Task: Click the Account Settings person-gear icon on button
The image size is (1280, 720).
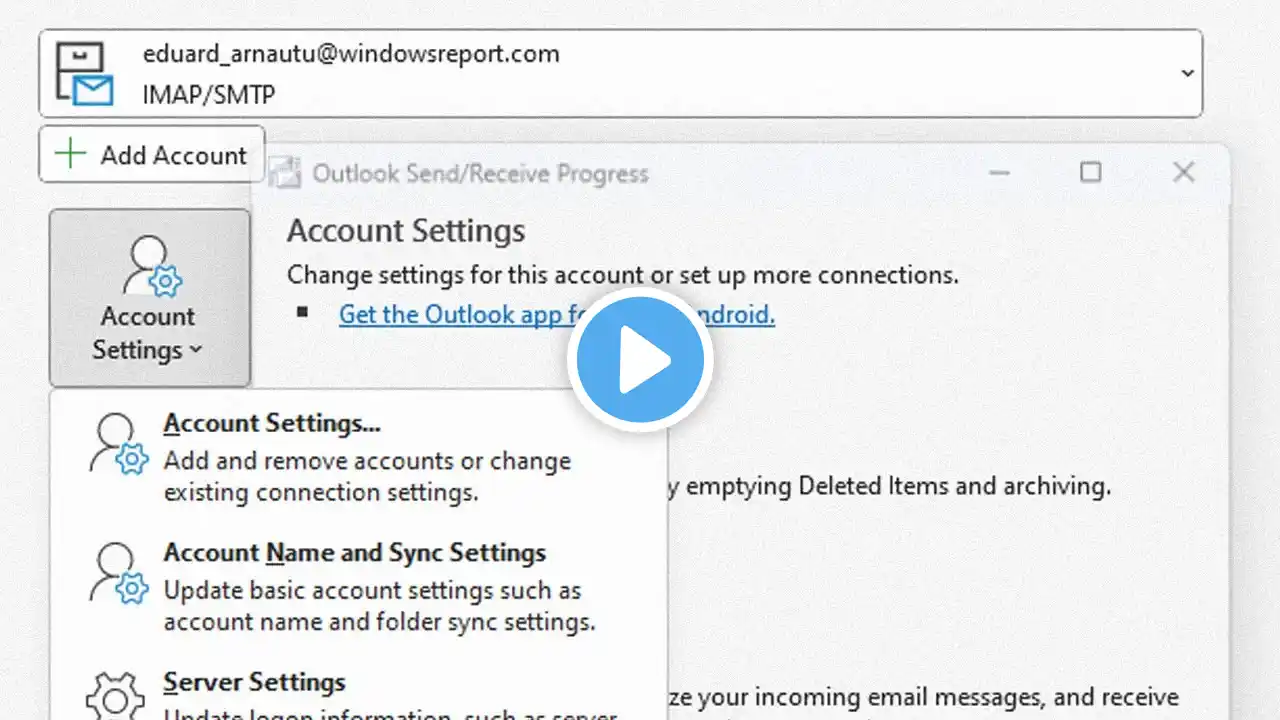Action: click(150, 267)
